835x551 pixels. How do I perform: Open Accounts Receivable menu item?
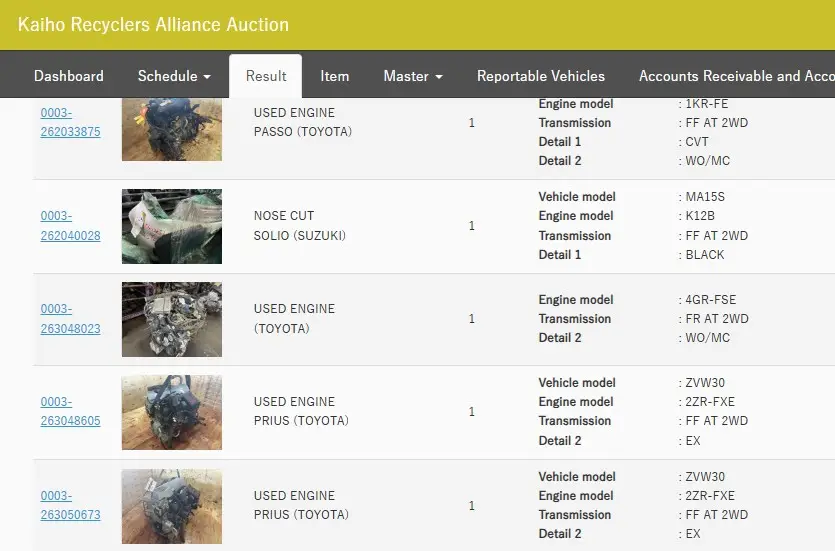[736, 76]
